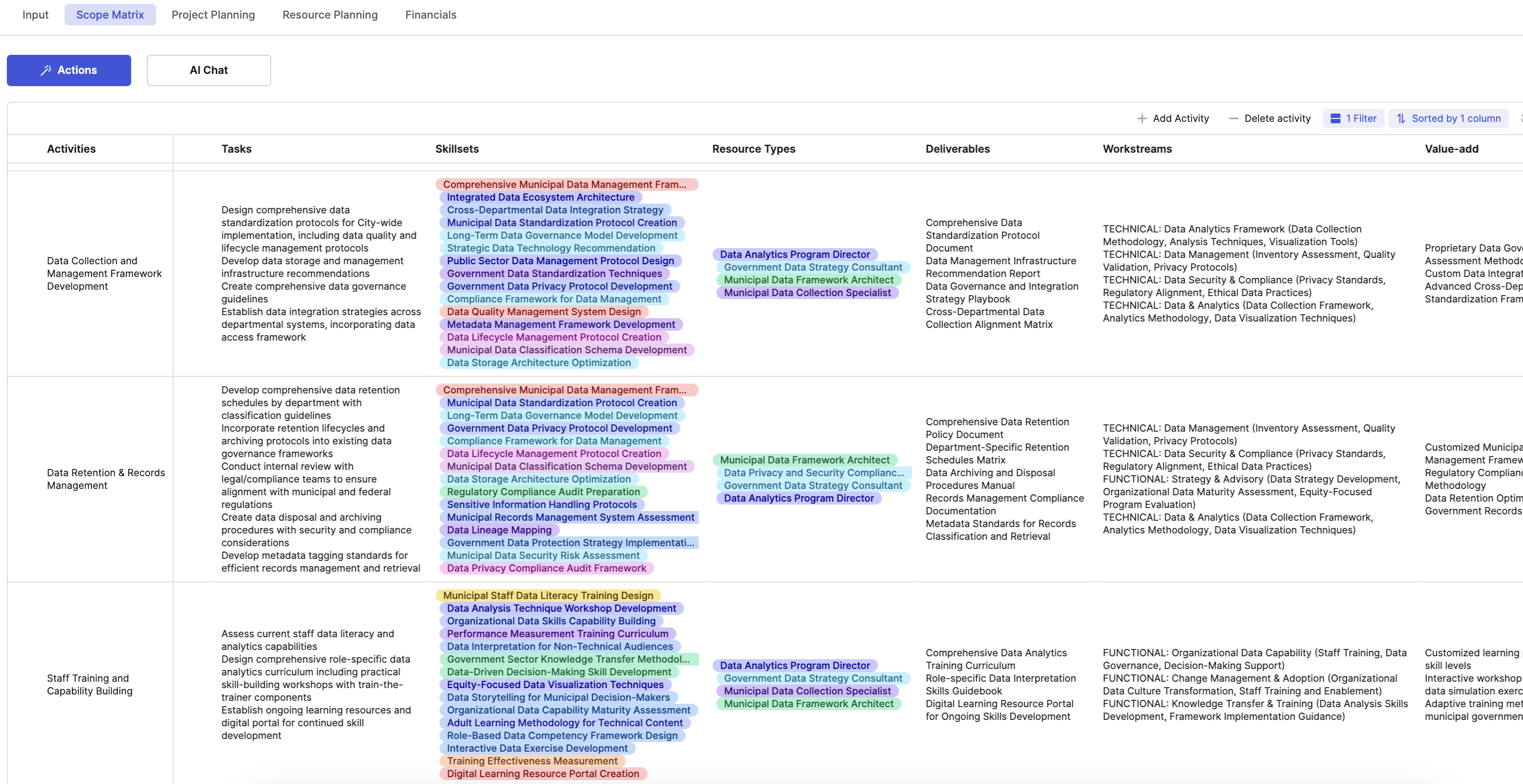
Task: Click the filter icon beside 1 Filter
Action: click(x=1335, y=118)
